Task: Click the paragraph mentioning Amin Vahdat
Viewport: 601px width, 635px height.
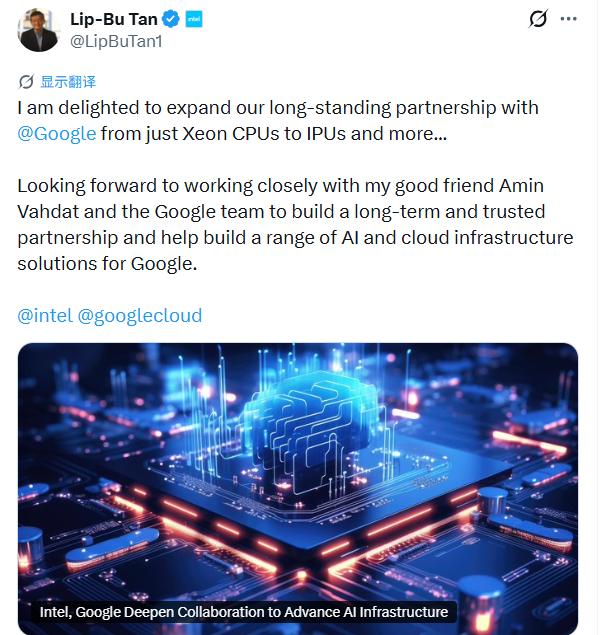Action: click(x=295, y=225)
